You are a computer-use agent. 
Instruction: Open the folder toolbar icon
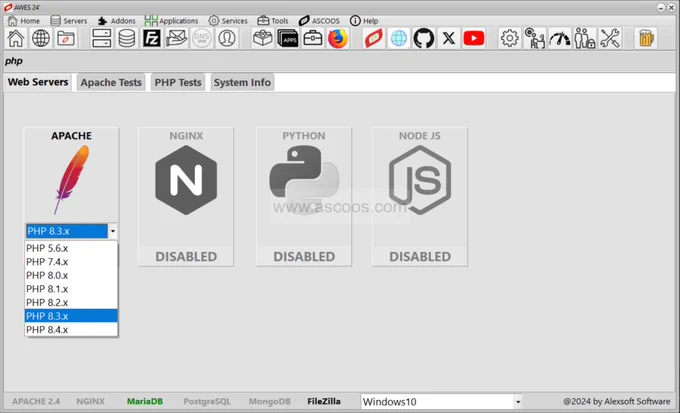pos(66,38)
